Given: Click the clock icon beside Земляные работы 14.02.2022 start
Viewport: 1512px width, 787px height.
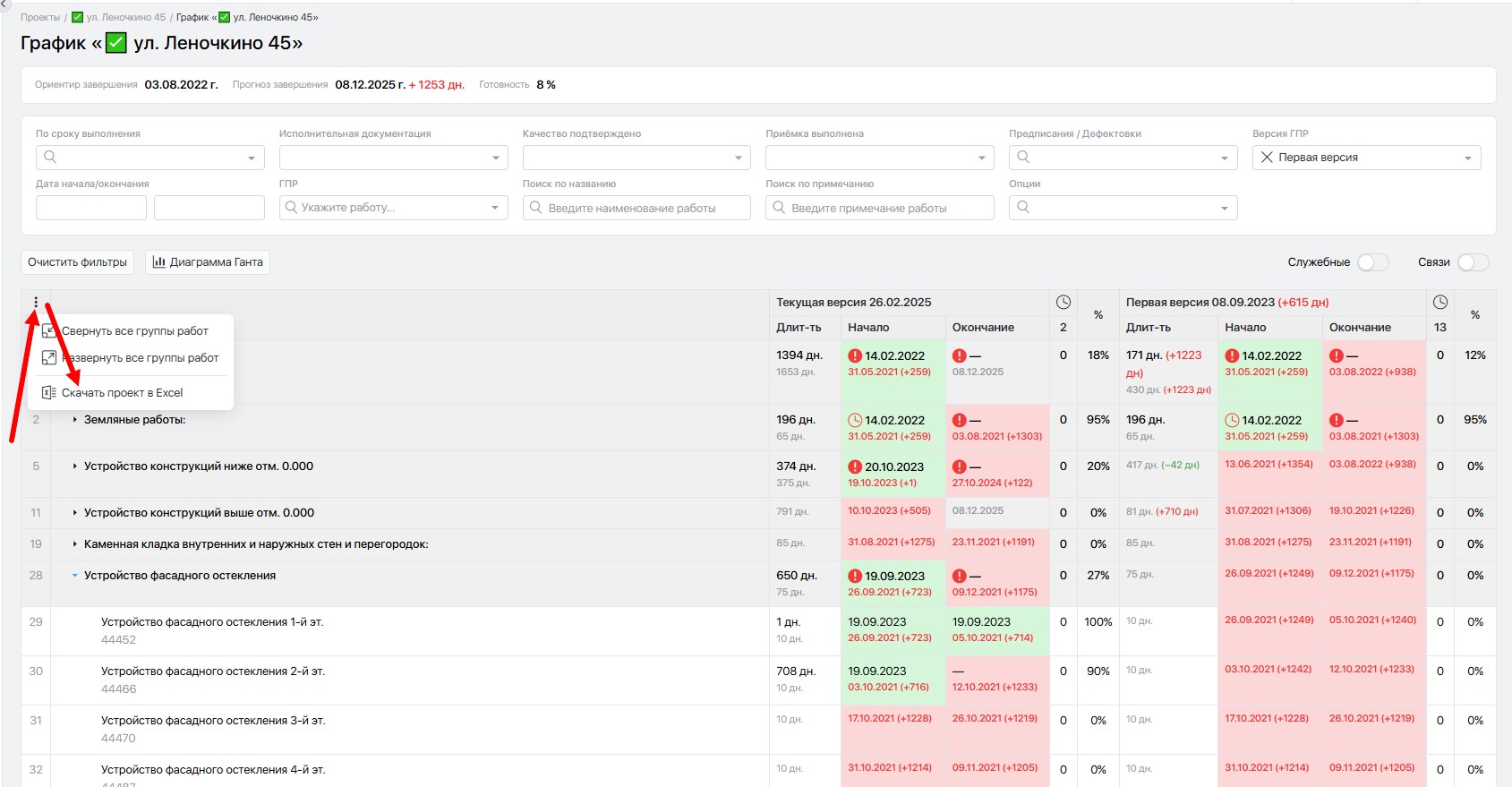Looking at the screenshot, I should point(855,420).
